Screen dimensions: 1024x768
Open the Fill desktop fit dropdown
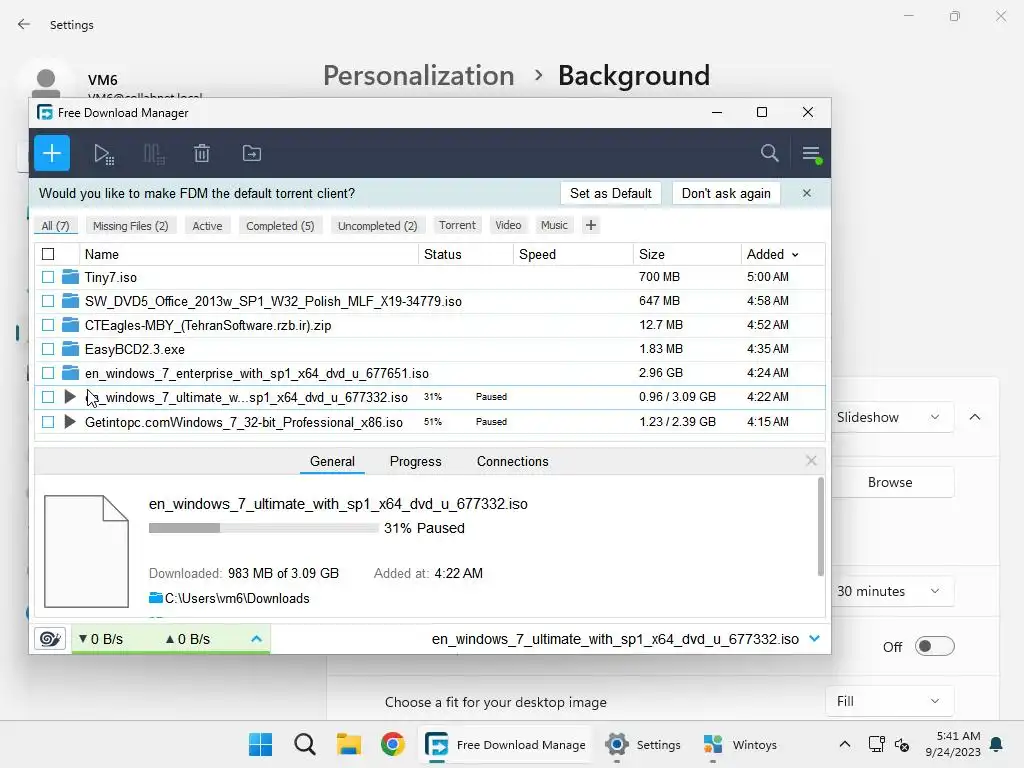(x=889, y=701)
